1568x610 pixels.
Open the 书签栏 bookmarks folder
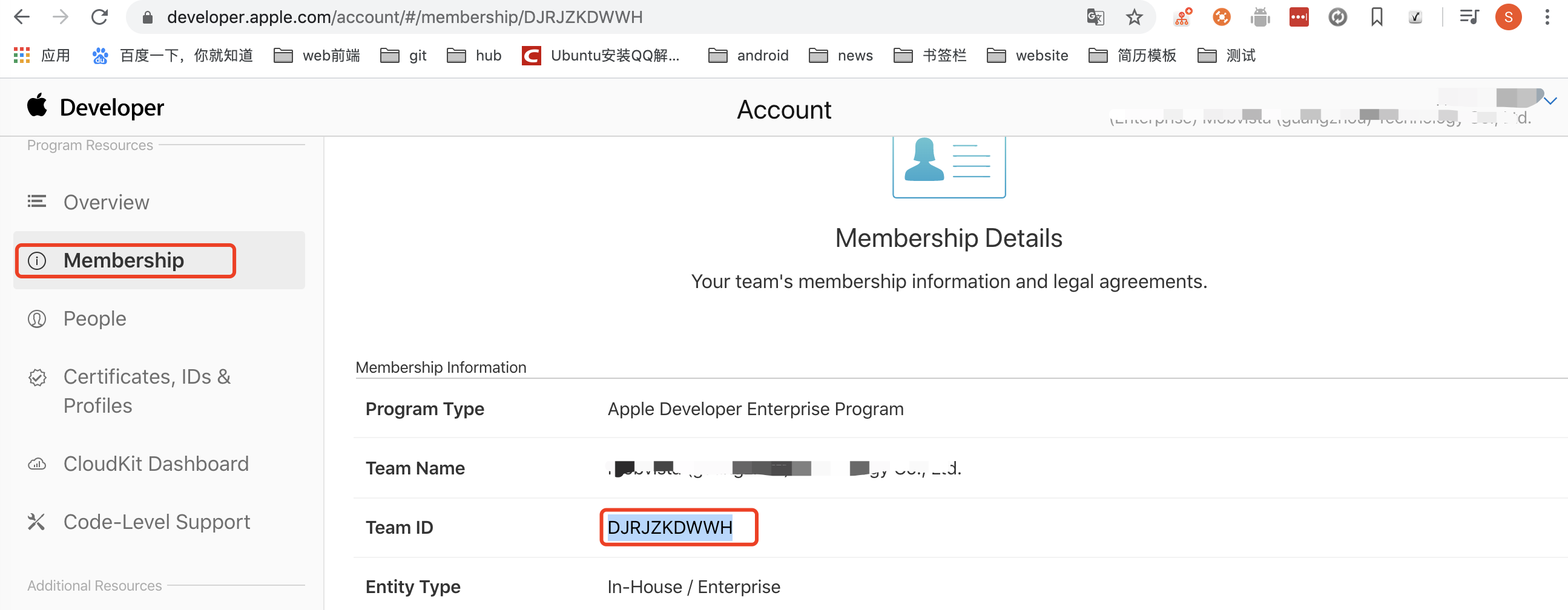929,55
